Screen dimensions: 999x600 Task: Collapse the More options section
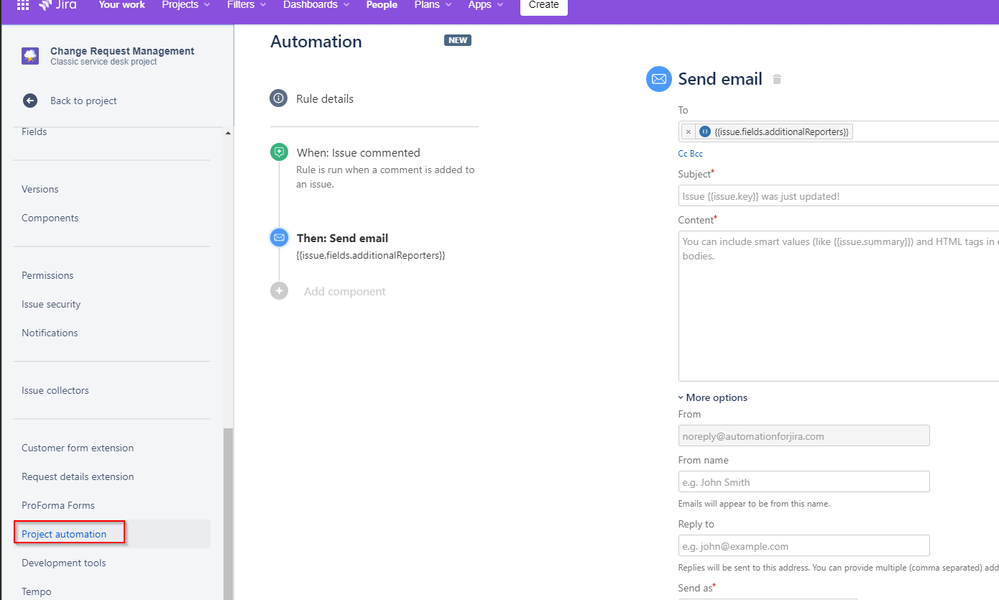712,397
